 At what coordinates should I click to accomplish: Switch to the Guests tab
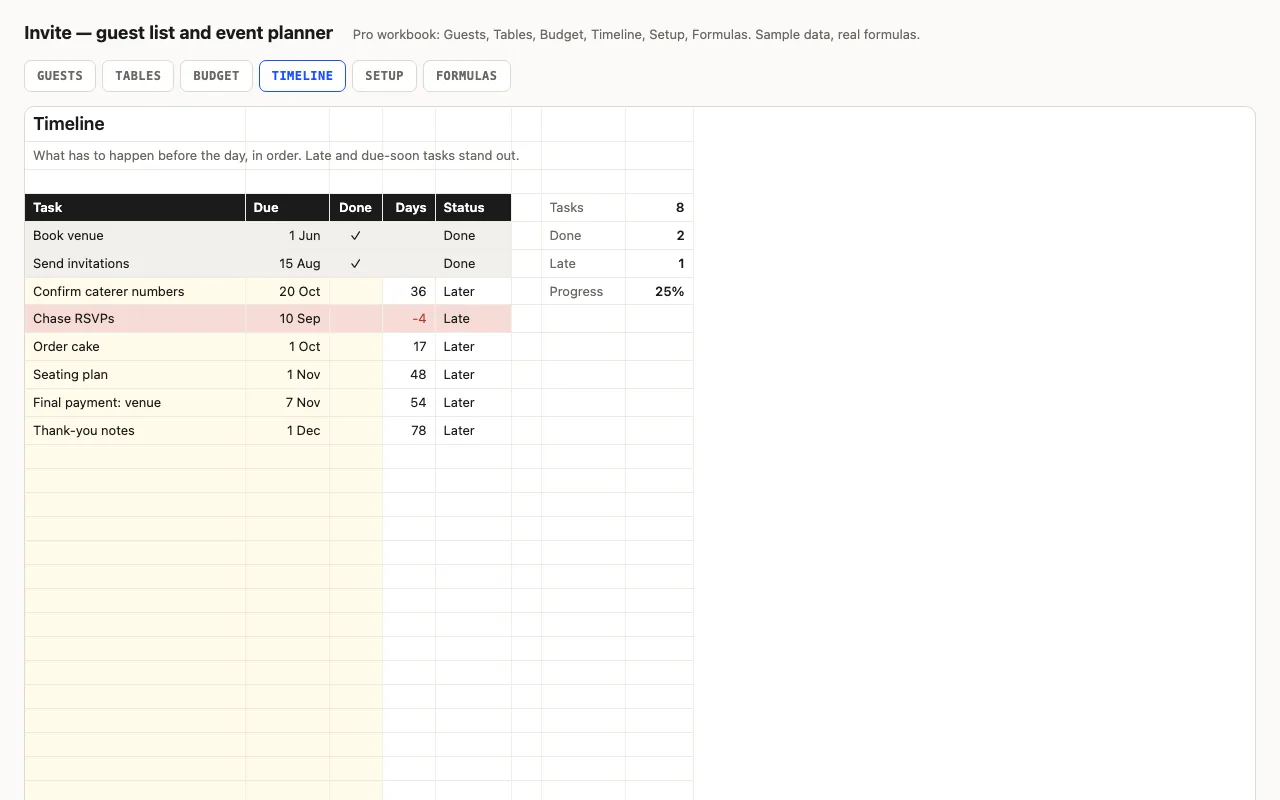click(60, 76)
